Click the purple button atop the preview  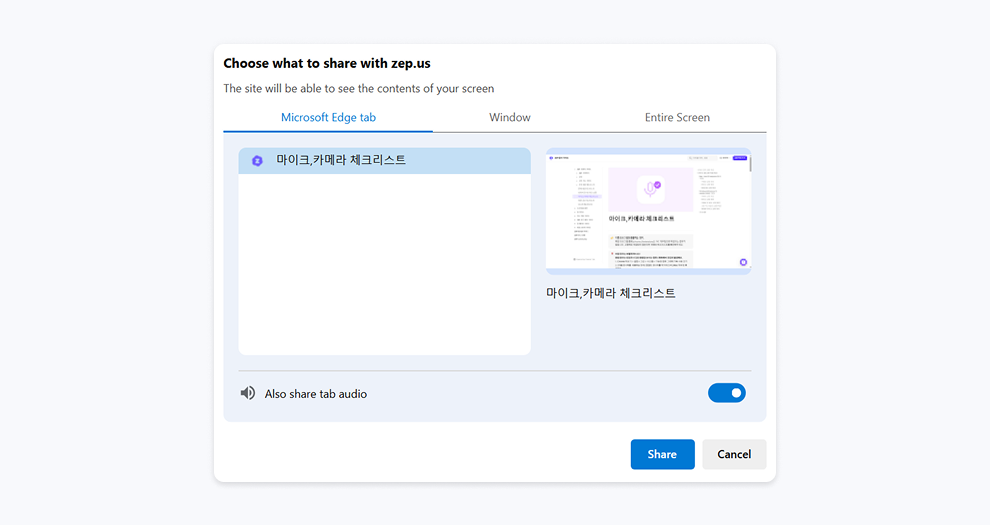point(741,156)
